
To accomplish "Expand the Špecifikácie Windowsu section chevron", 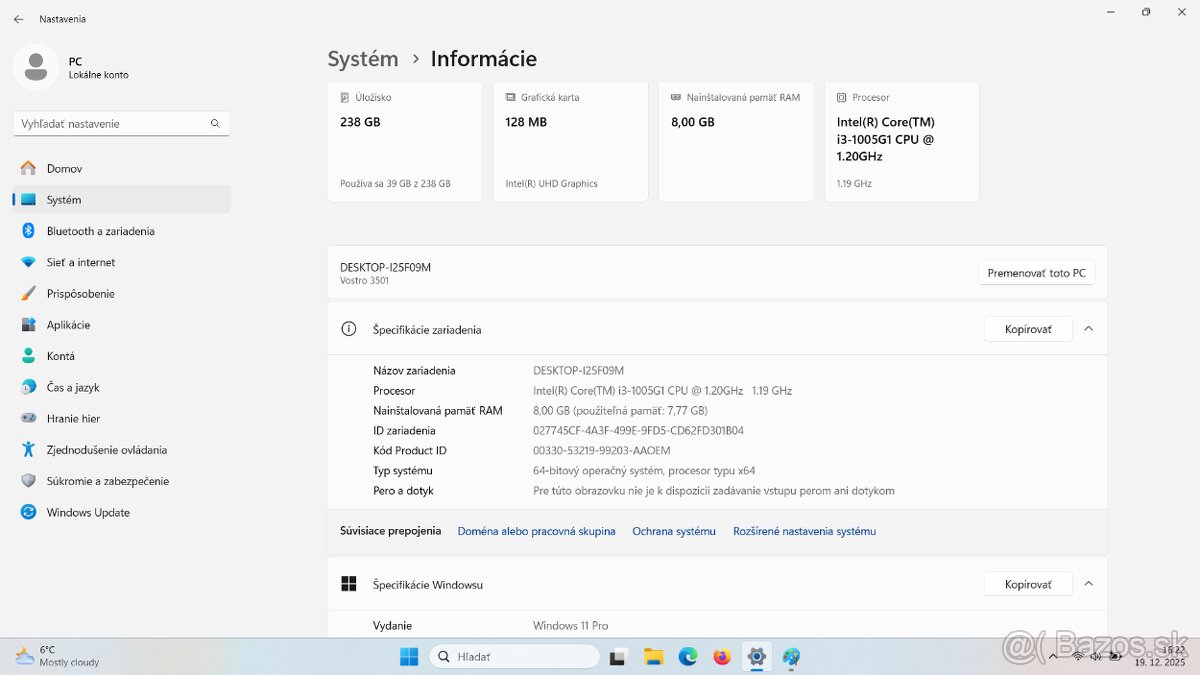I will tap(1088, 583).
